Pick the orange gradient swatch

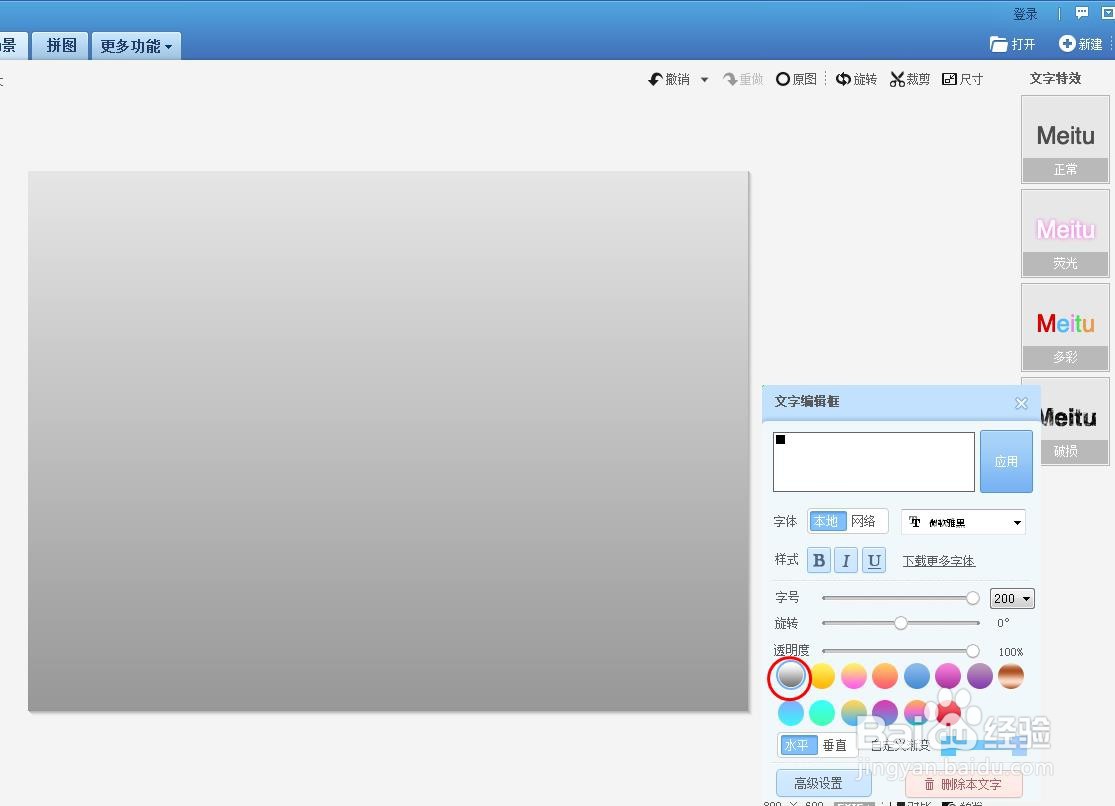pos(885,676)
